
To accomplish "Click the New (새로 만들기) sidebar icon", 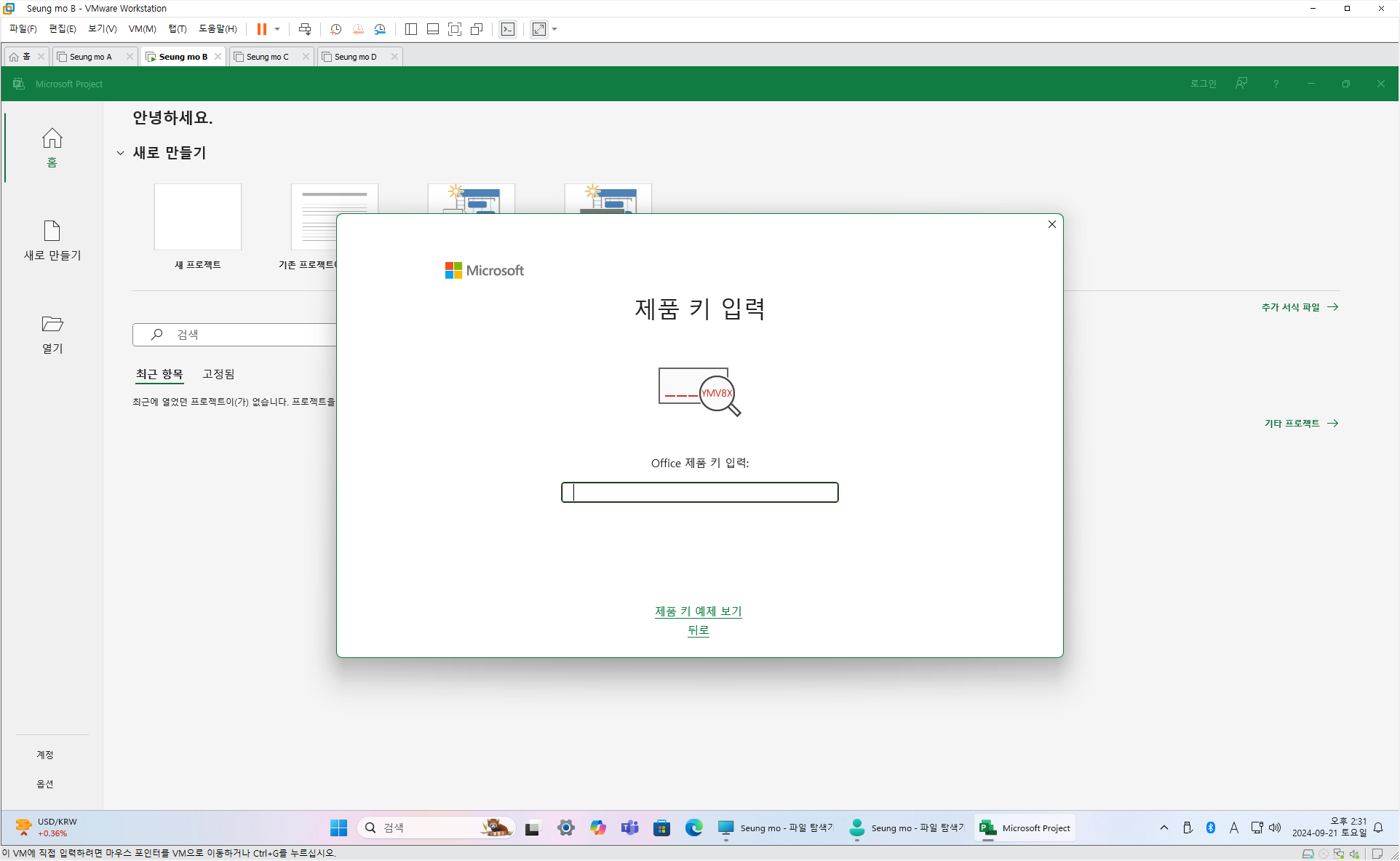I will (x=52, y=231).
